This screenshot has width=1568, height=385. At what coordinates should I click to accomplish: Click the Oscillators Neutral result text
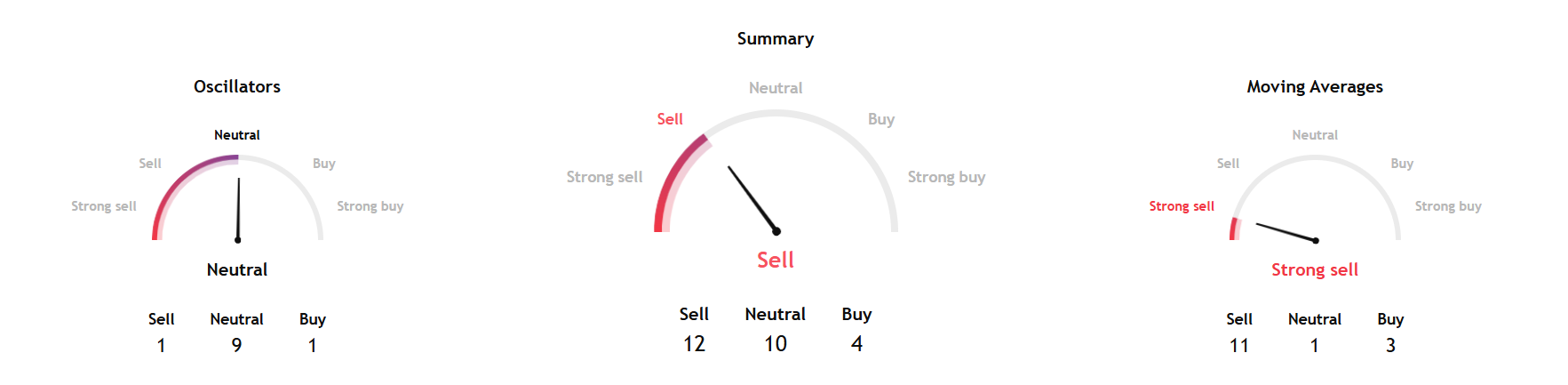(237, 269)
